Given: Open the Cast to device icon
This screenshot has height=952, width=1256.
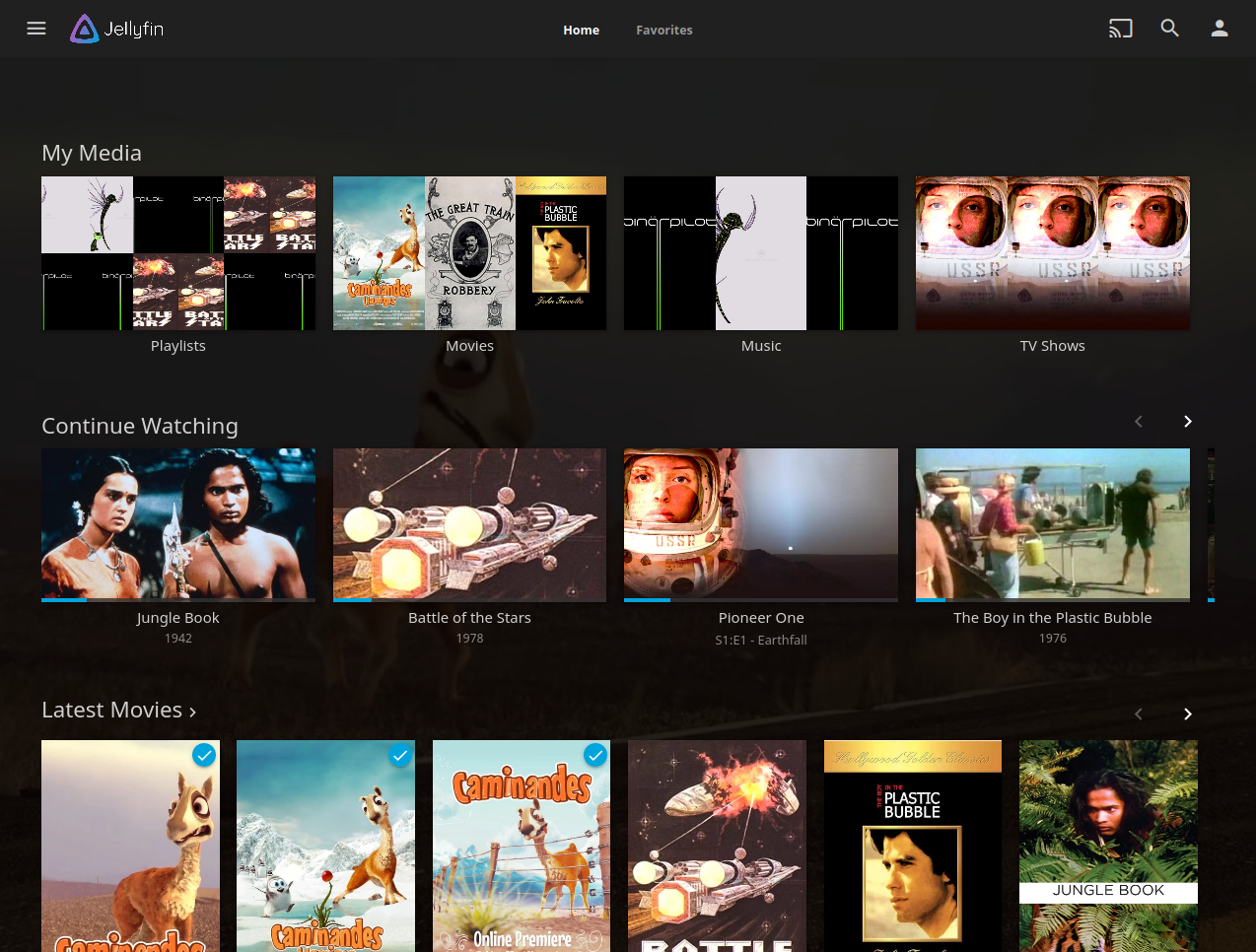Looking at the screenshot, I should [1121, 29].
